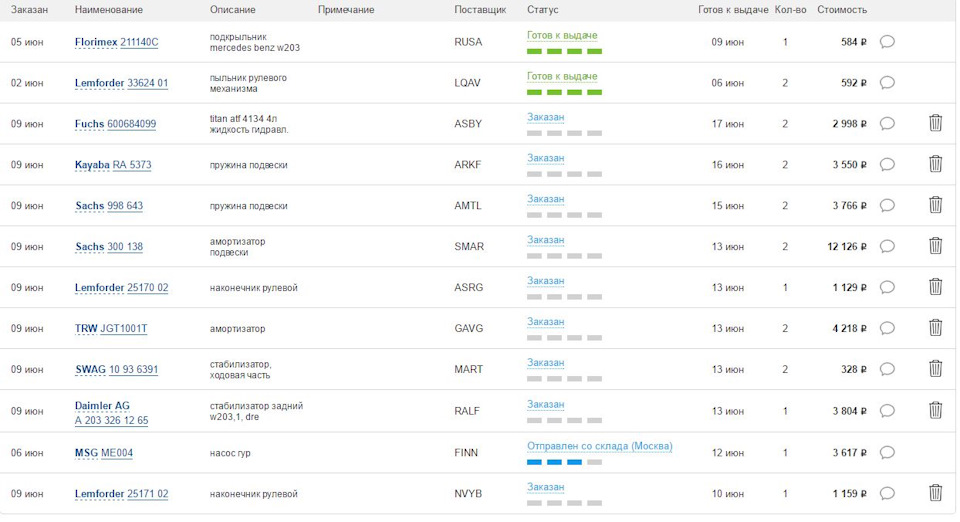This screenshot has height=522, width=960.
Task: Open part number JGT1001T link
Action: pyautogui.click(x=124, y=329)
